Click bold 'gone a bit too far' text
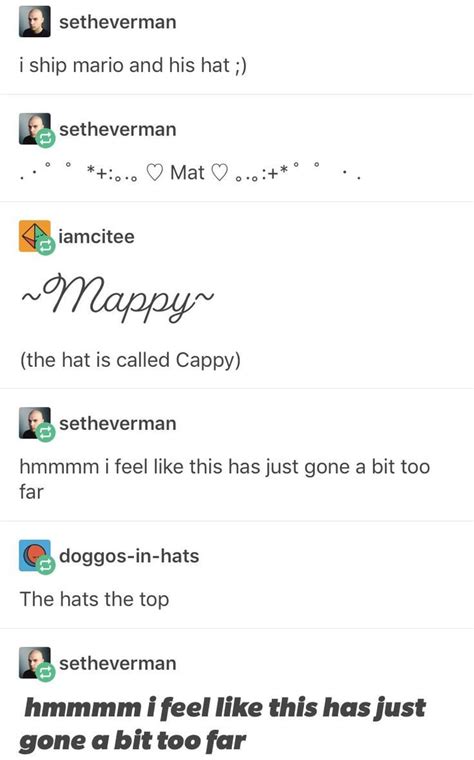The width and height of the screenshot is (474, 760). tap(132, 742)
